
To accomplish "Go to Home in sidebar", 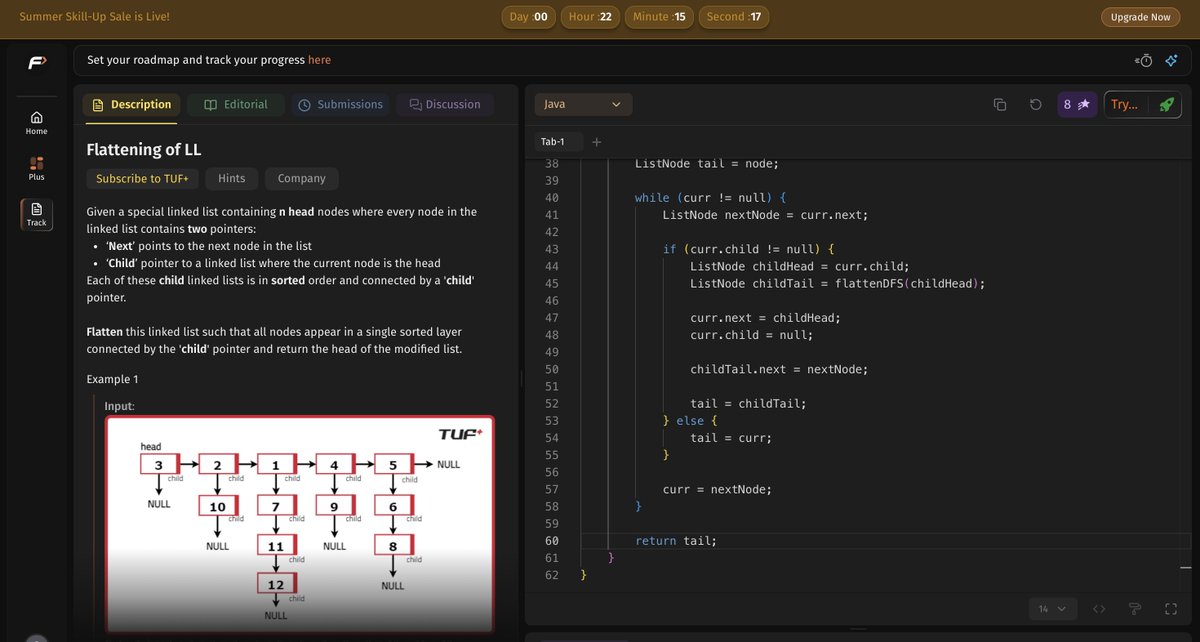I will coord(36,122).
